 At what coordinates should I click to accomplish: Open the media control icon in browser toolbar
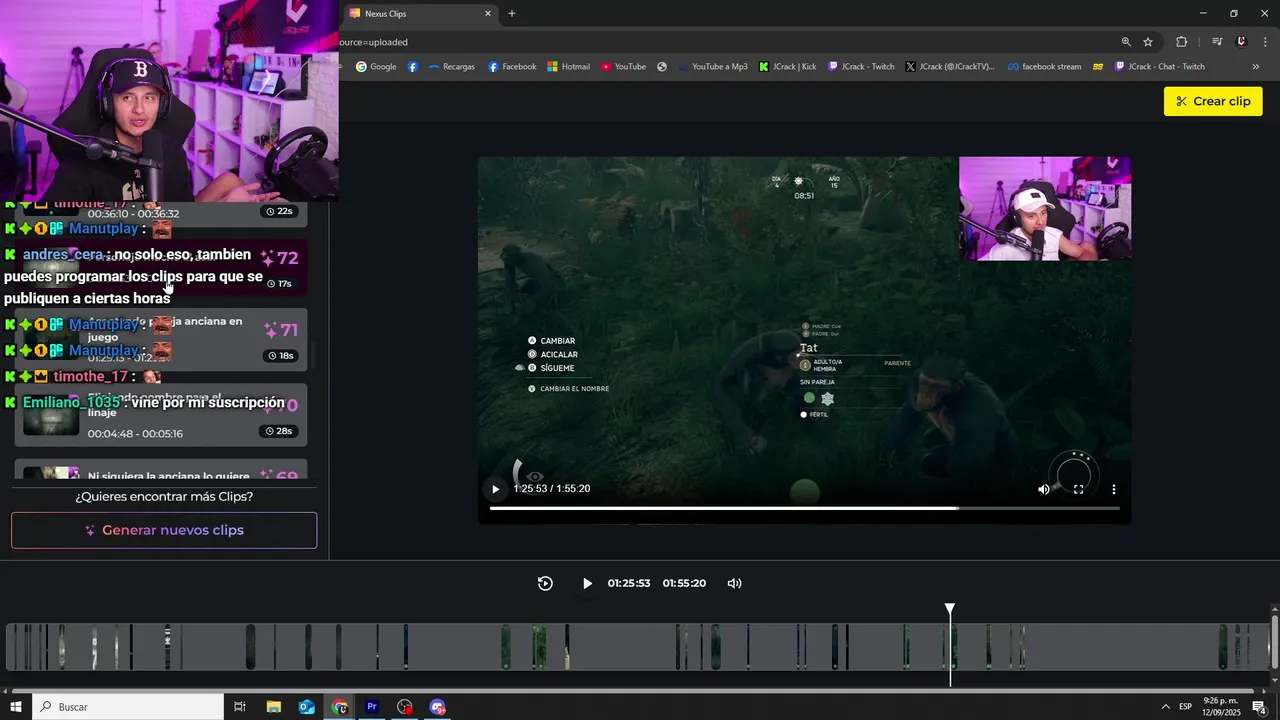pyautogui.click(x=1217, y=42)
